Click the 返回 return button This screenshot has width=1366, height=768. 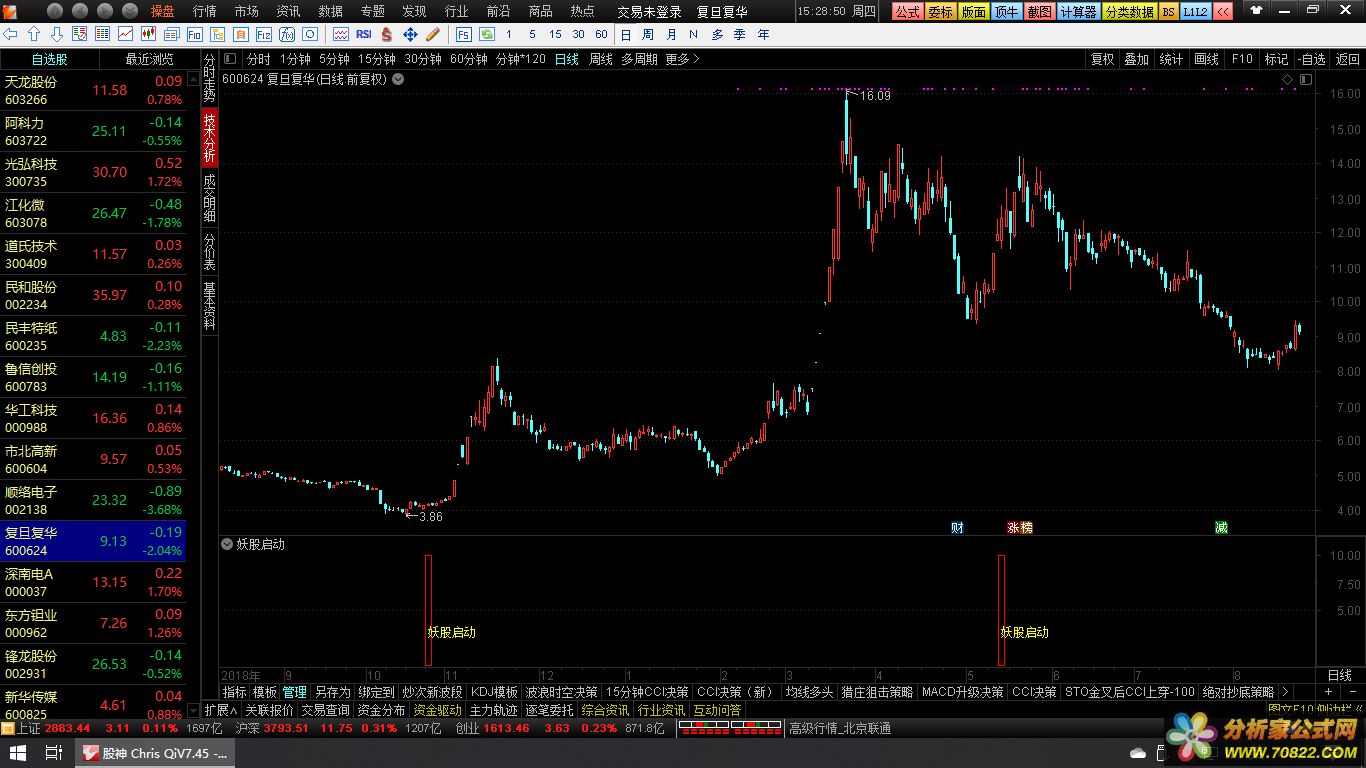1348,59
